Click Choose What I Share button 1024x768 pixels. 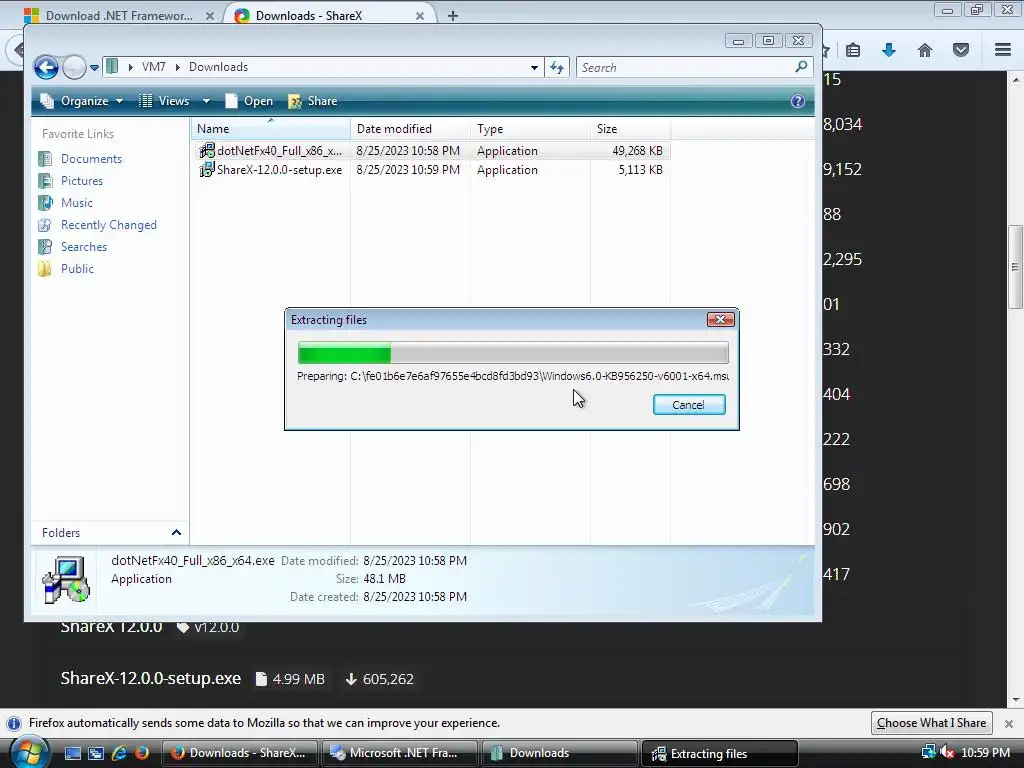pos(931,723)
